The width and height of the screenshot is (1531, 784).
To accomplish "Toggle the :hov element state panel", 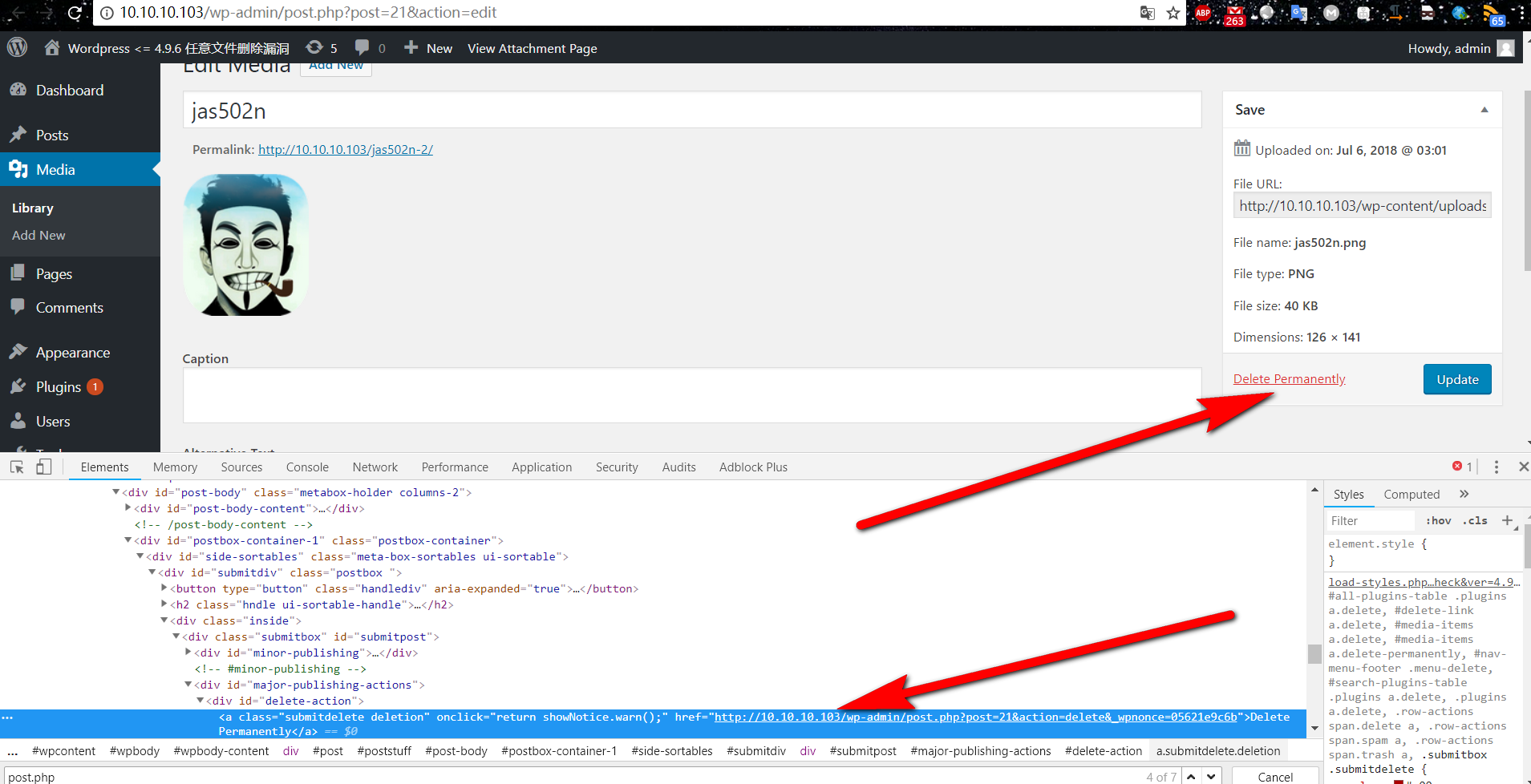I will pyautogui.click(x=1439, y=521).
